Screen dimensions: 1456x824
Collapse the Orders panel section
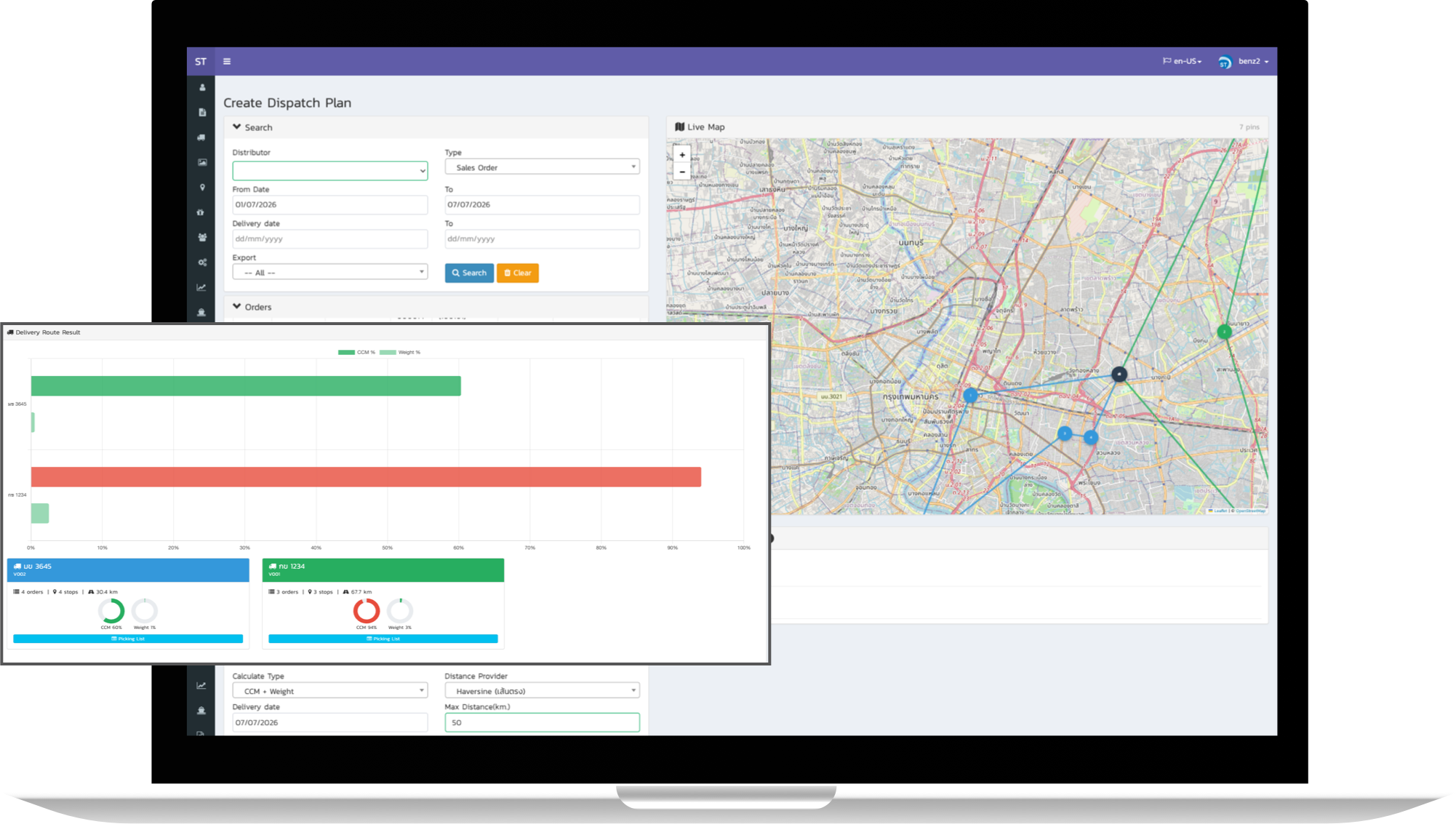[236, 307]
